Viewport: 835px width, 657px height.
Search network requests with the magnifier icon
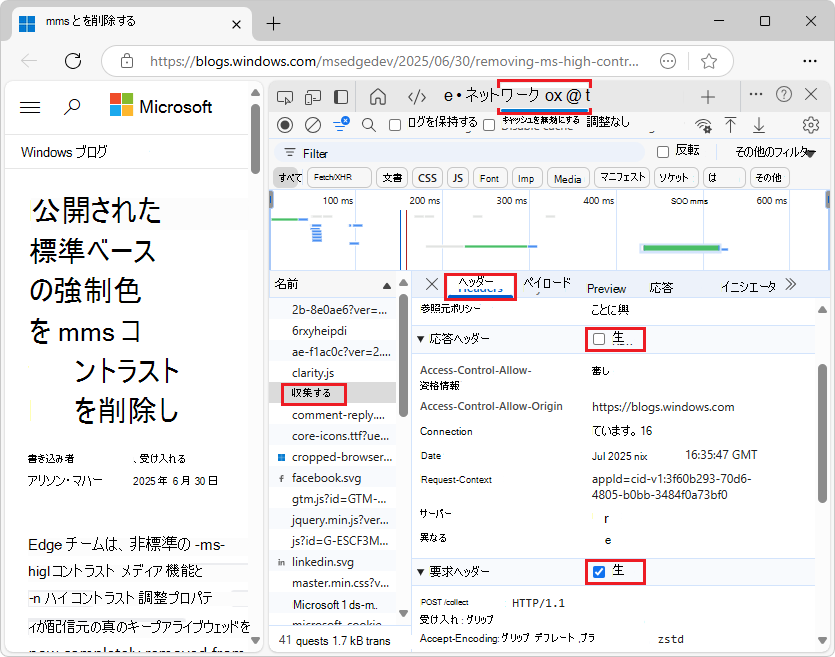tap(367, 126)
